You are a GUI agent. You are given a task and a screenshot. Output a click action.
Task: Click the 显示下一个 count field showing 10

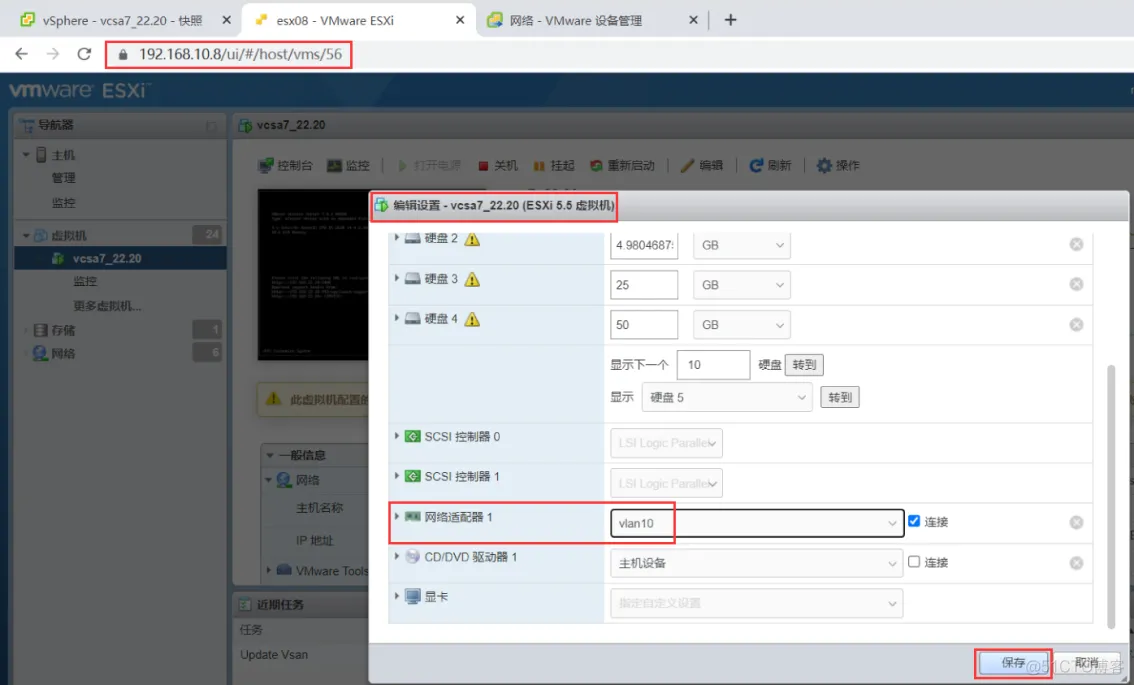tap(713, 365)
